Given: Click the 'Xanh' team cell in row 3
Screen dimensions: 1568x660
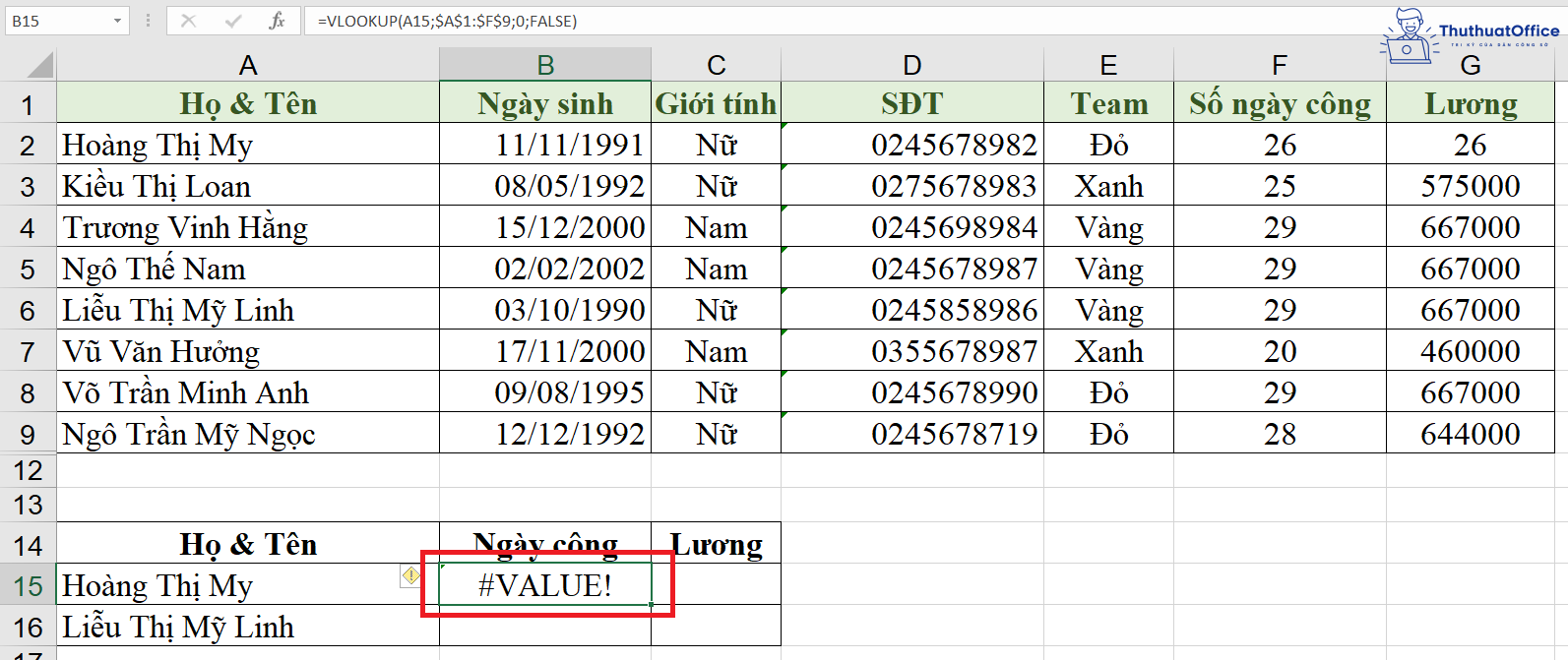Looking at the screenshot, I should 1108,186.
